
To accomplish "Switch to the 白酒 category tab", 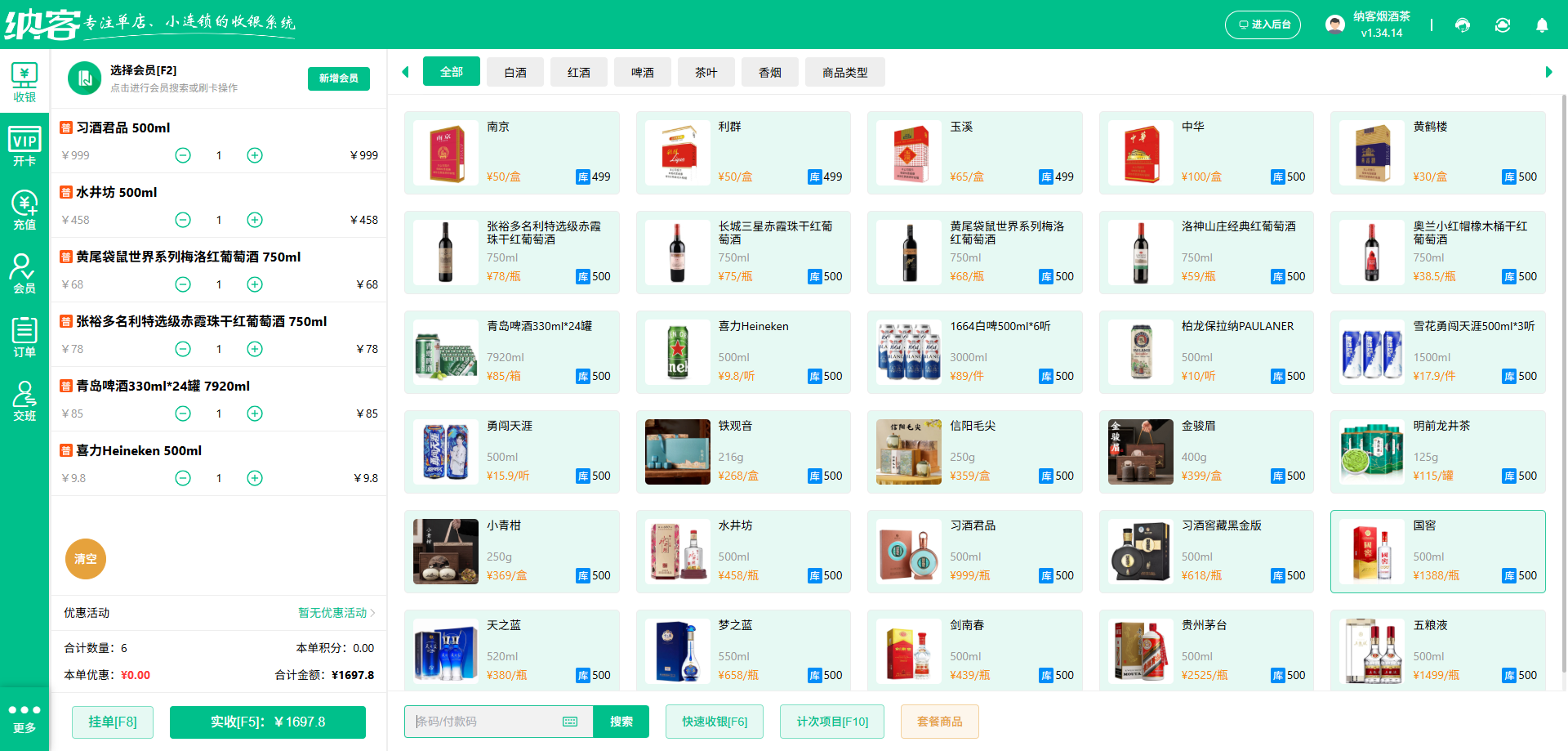I will (514, 72).
